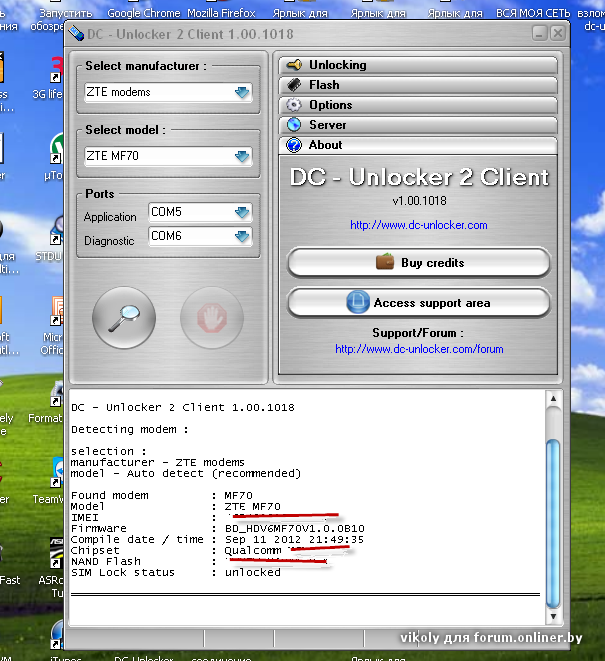605x661 pixels.
Task: Select the Google Chrome desktop shortcut label
Action: 143,13
